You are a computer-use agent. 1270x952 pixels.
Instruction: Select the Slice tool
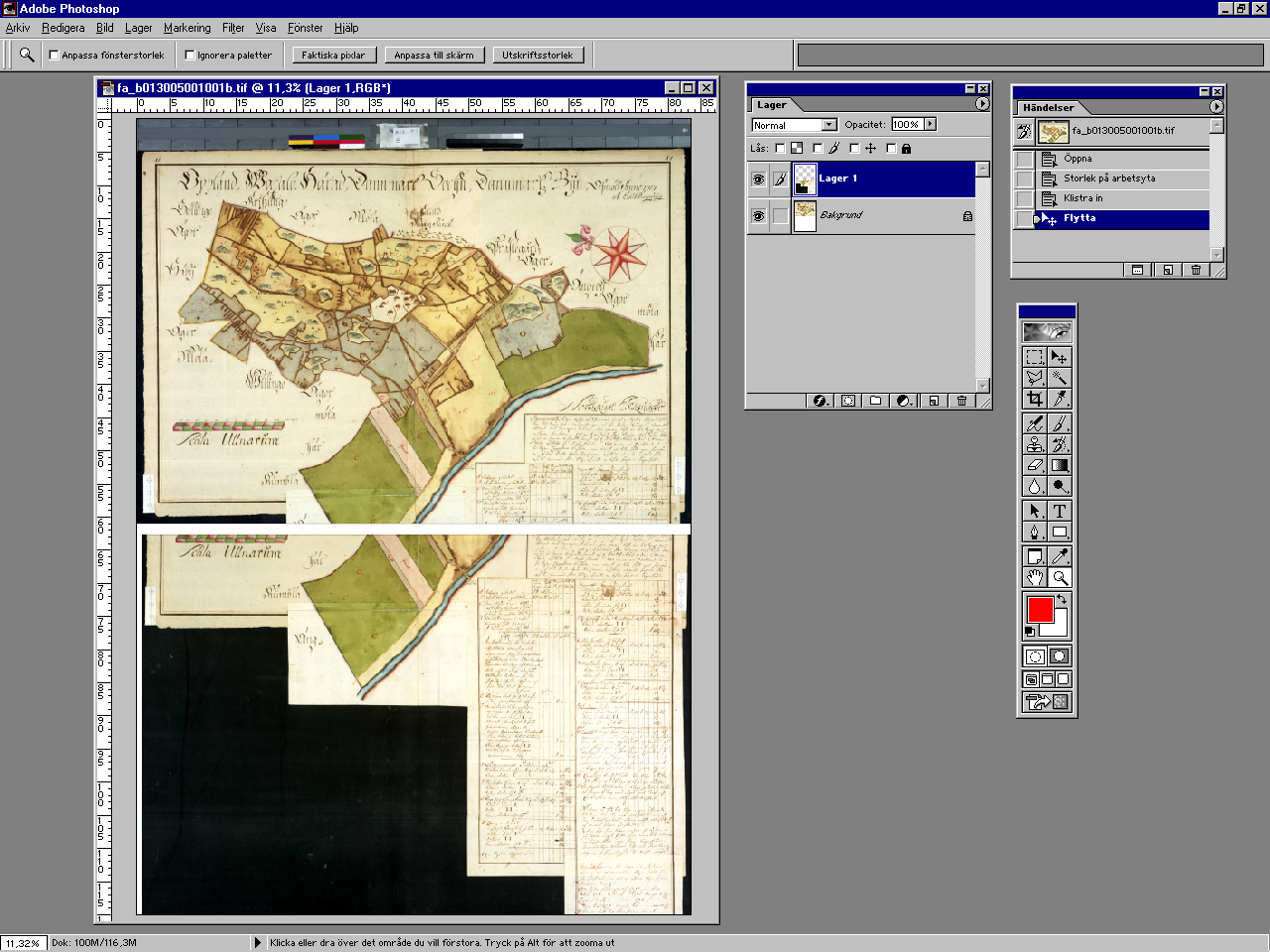[x=1060, y=398]
